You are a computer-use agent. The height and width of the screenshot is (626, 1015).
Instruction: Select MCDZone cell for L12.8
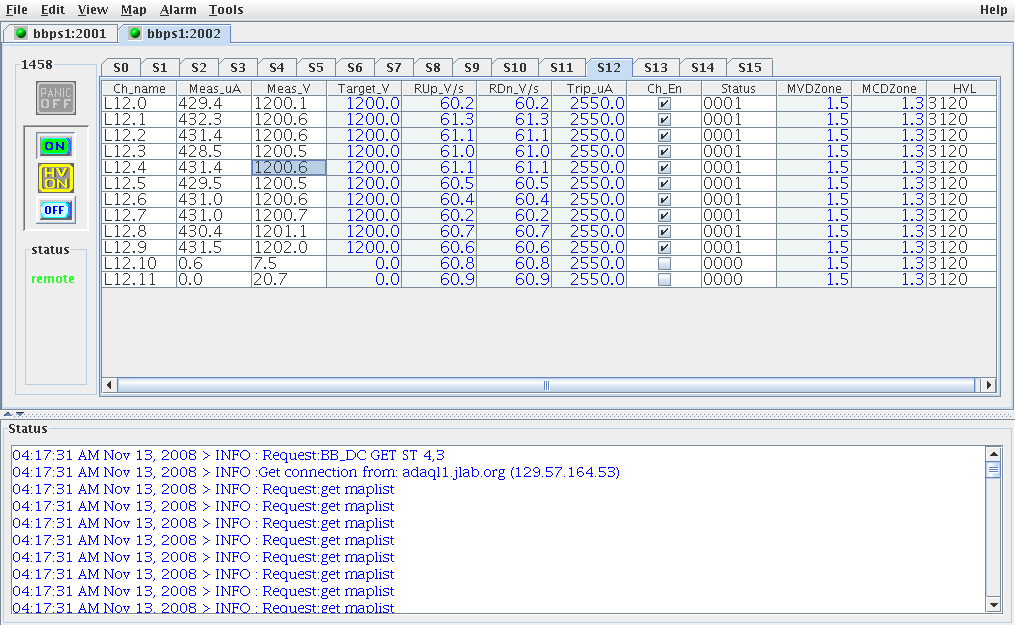point(889,232)
